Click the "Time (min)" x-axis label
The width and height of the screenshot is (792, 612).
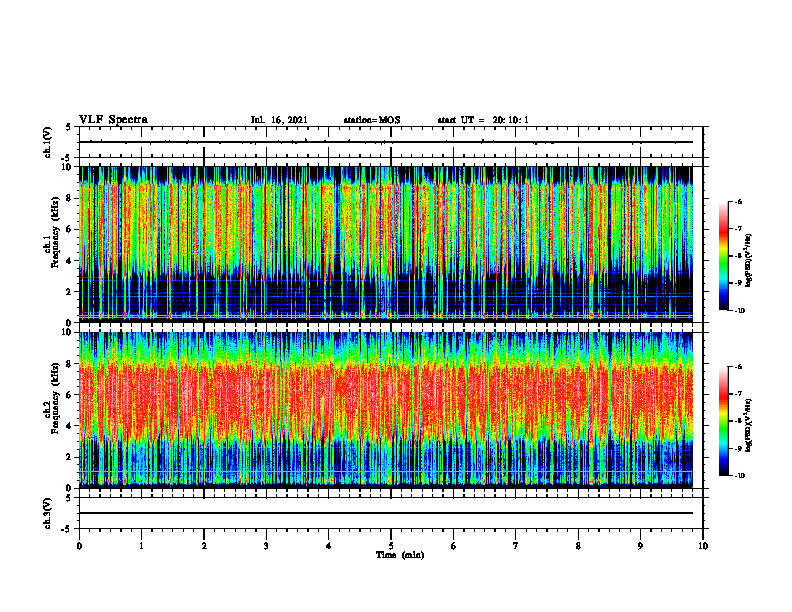(x=400, y=555)
